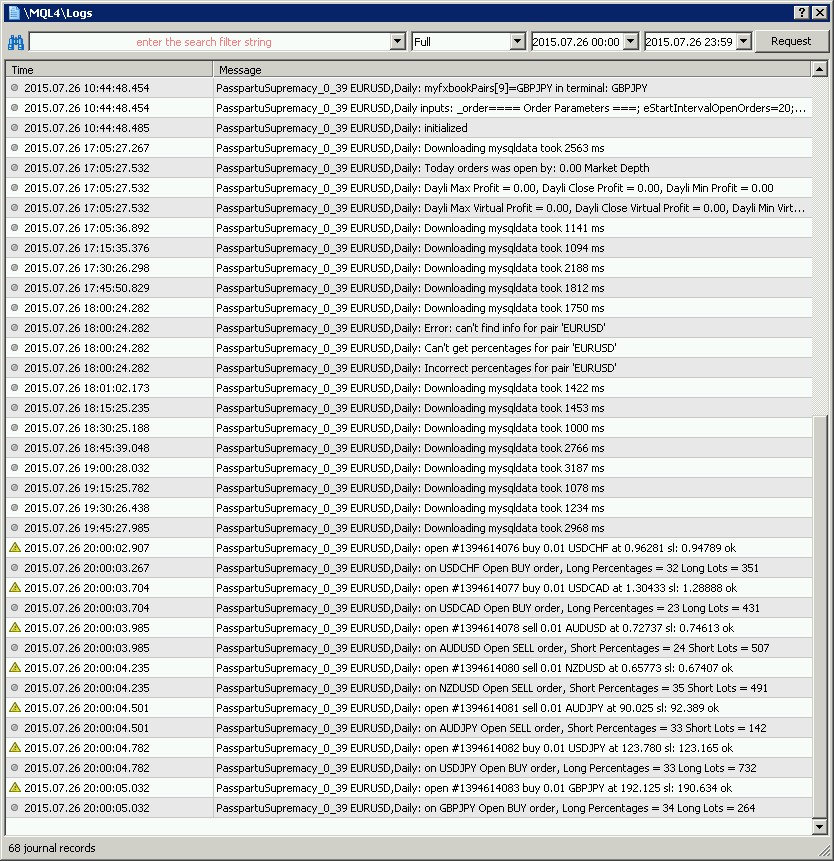The image size is (834, 861).
Task: Open the start date 2015.07.26 00:00 dropdown
Action: tap(631, 42)
